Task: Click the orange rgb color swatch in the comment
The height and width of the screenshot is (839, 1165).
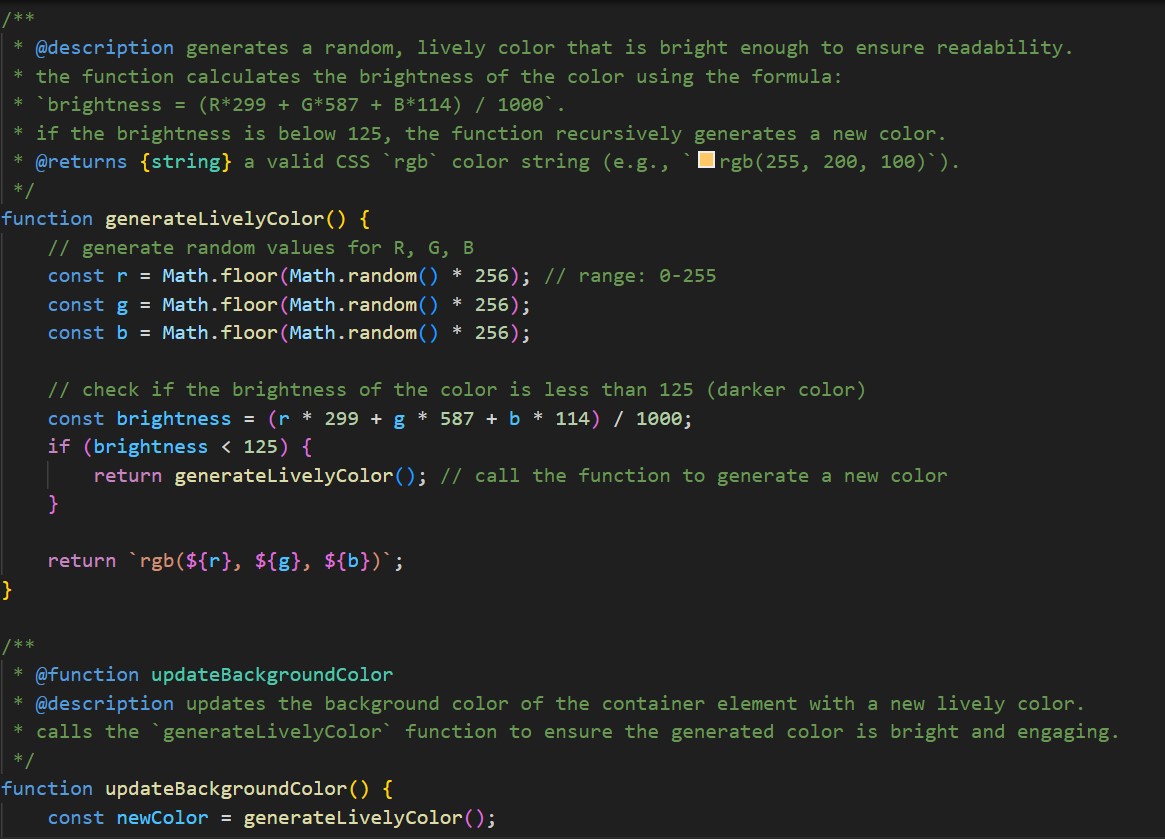Action: [705, 162]
